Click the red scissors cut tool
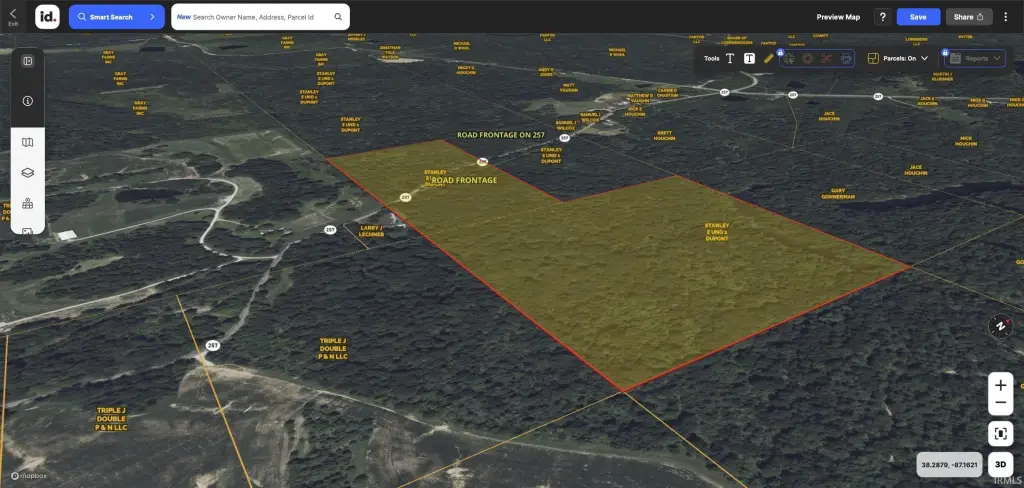Viewport: 1024px width, 488px height. point(826,58)
